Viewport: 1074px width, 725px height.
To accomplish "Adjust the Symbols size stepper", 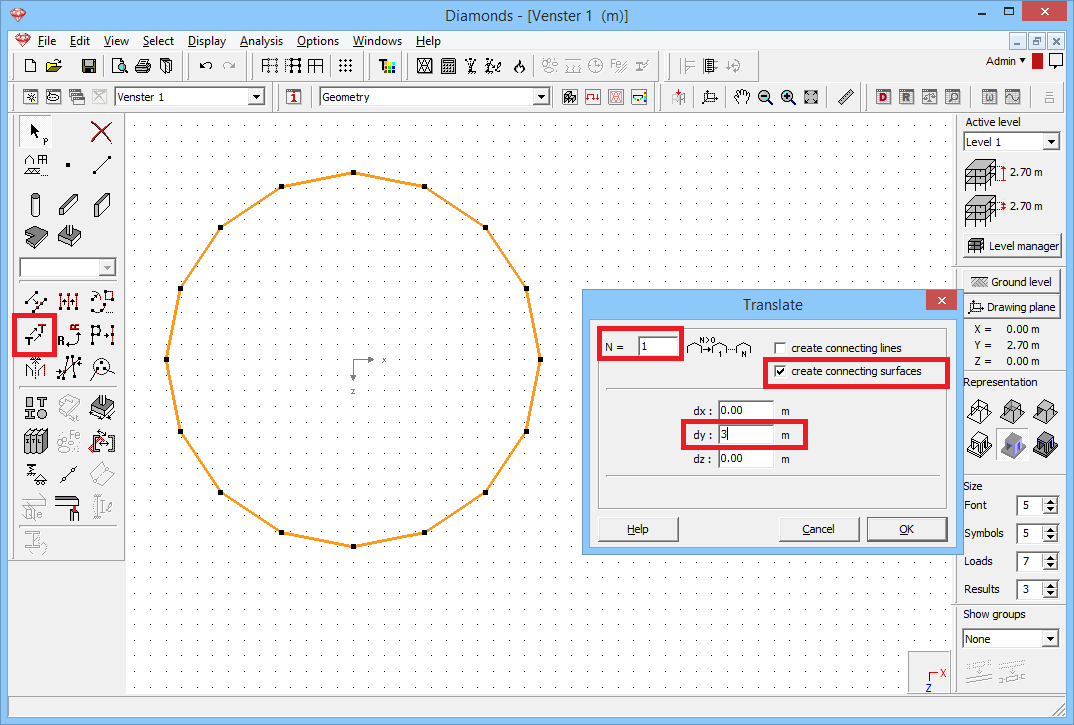I will click(x=1051, y=533).
